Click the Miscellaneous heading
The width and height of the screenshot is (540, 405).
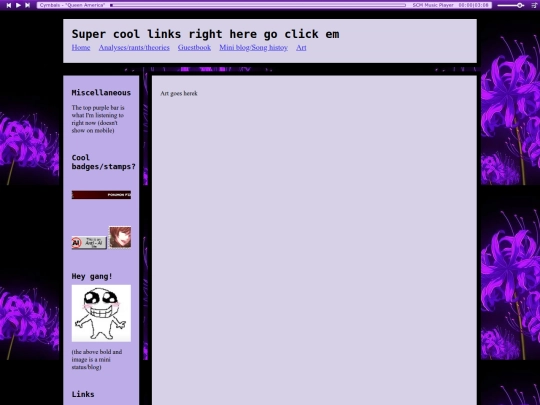coord(101,93)
